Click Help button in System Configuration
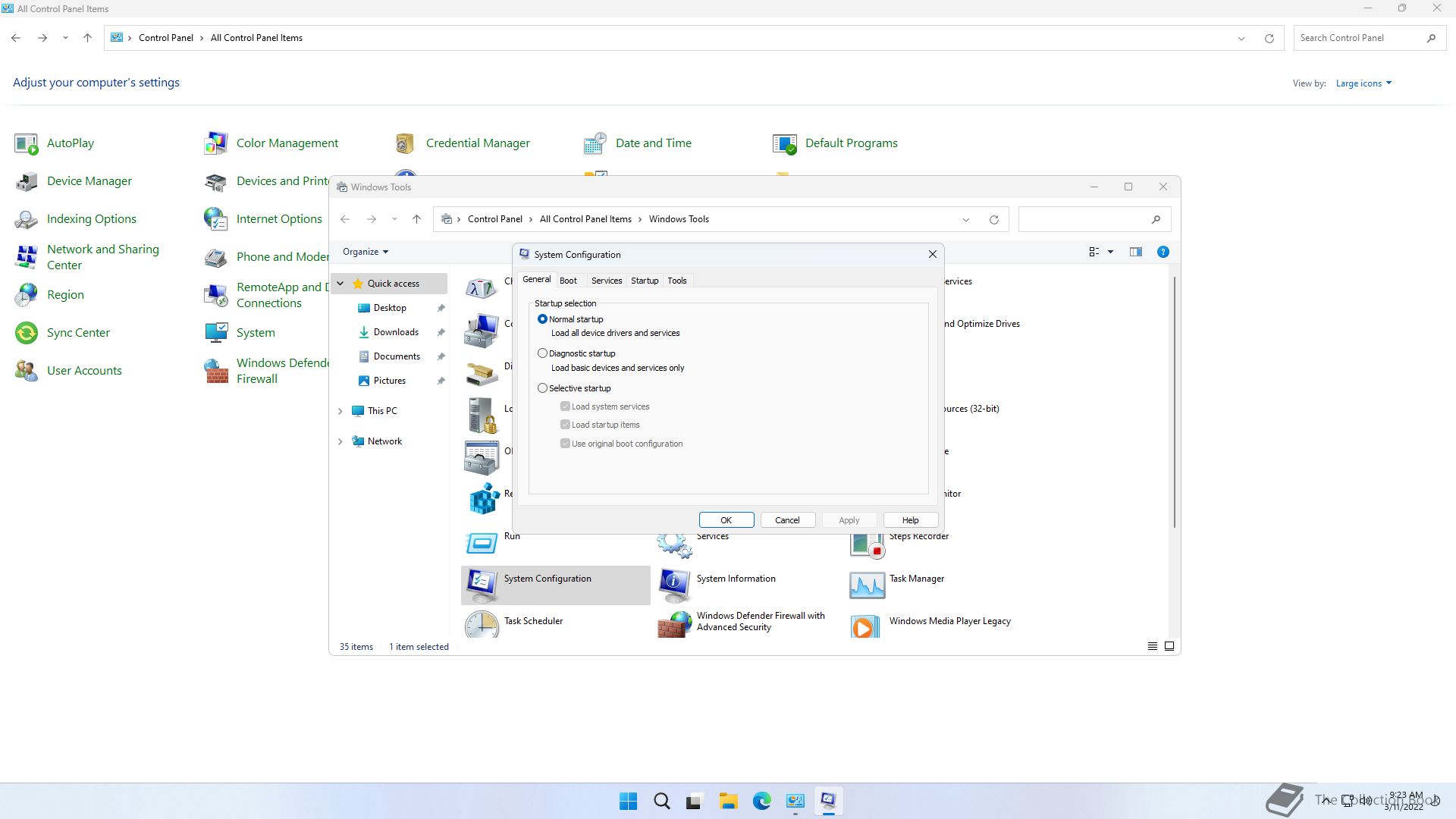The width and height of the screenshot is (1456, 819). tap(910, 520)
